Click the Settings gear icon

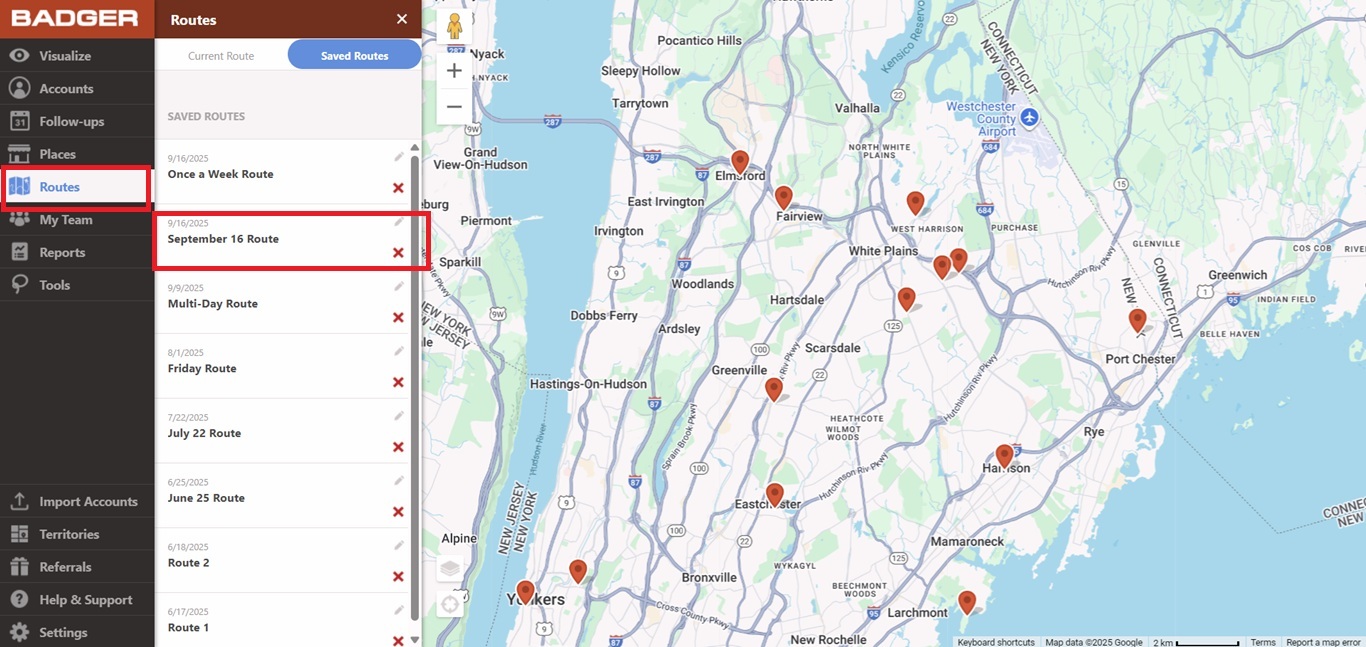[19, 632]
